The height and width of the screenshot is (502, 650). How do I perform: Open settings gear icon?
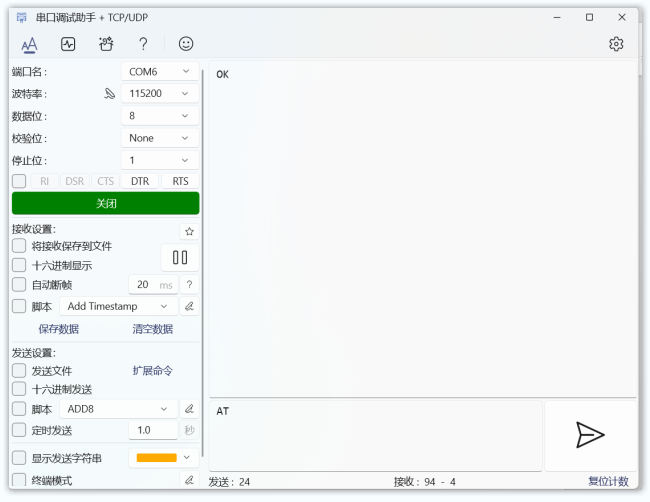click(616, 44)
